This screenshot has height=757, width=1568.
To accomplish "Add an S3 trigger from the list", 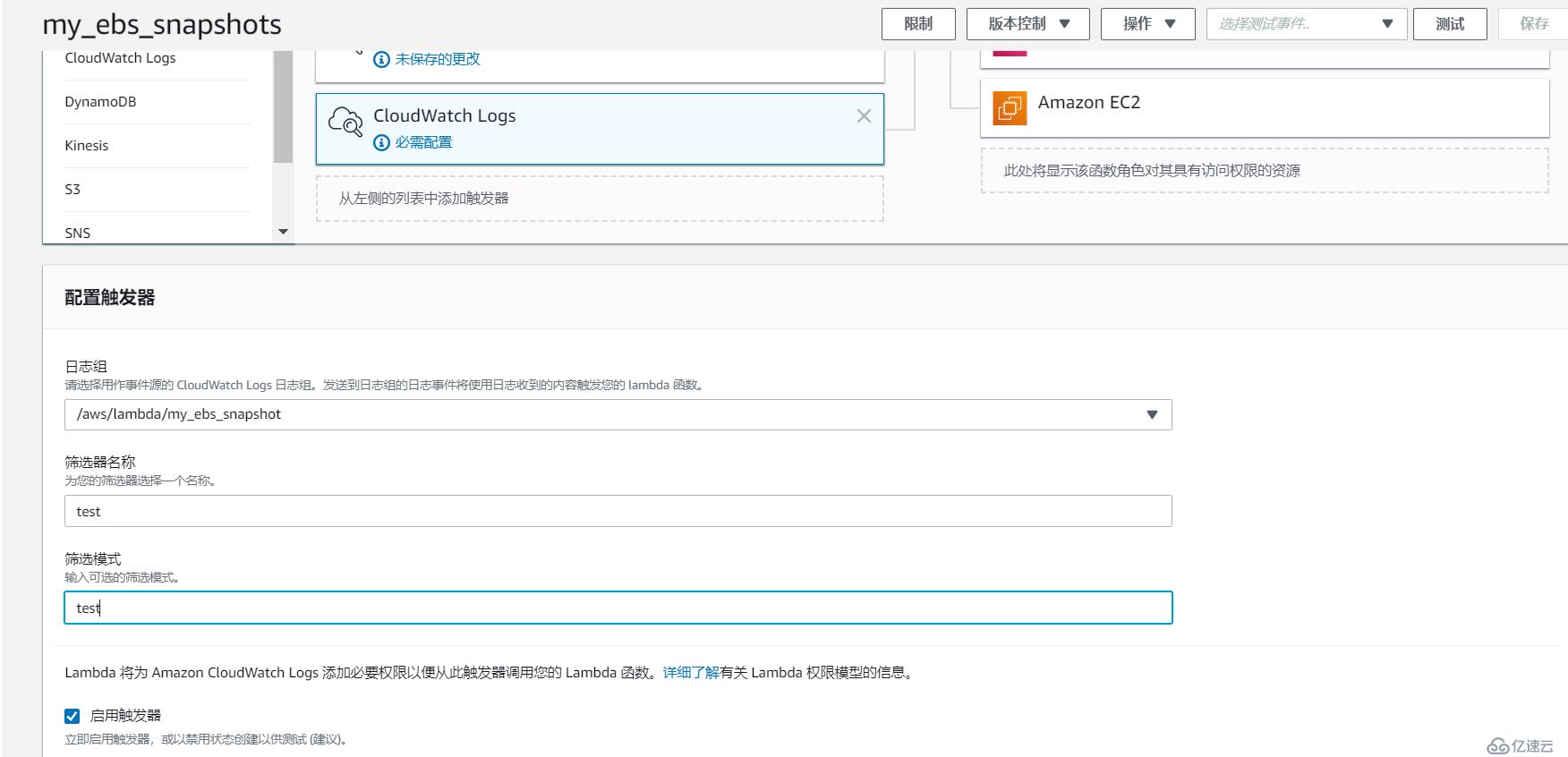I will [x=72, y=190].
